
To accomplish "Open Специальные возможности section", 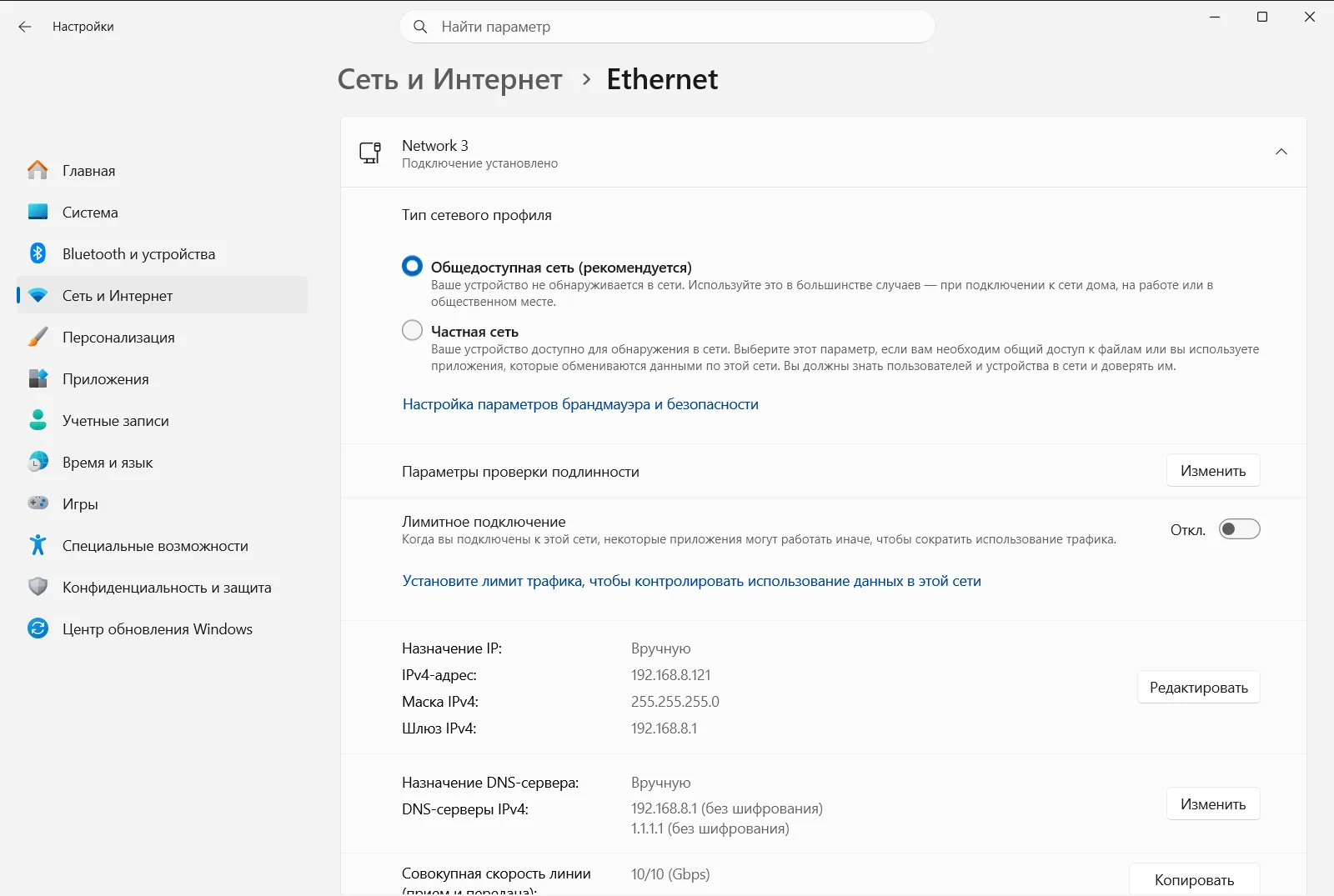I will tap(163, 545).
